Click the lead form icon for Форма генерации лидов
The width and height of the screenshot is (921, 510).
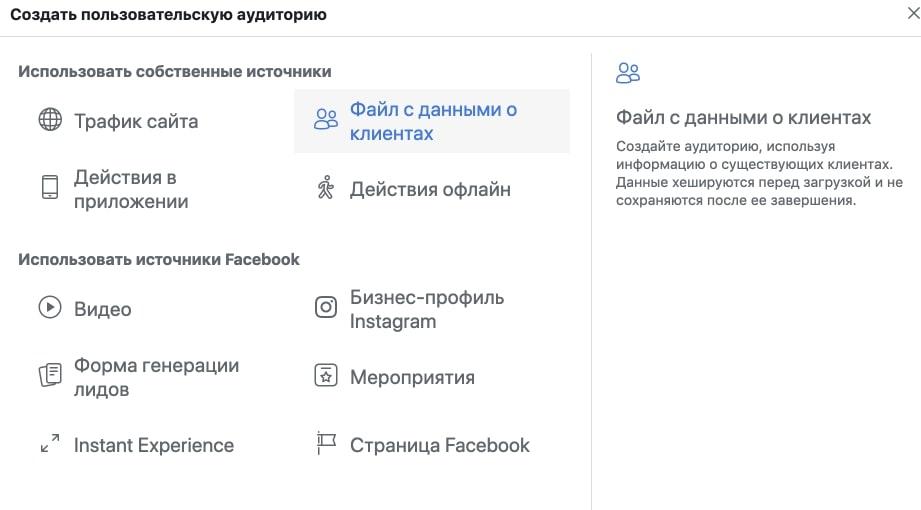click(x=50, y=375)
